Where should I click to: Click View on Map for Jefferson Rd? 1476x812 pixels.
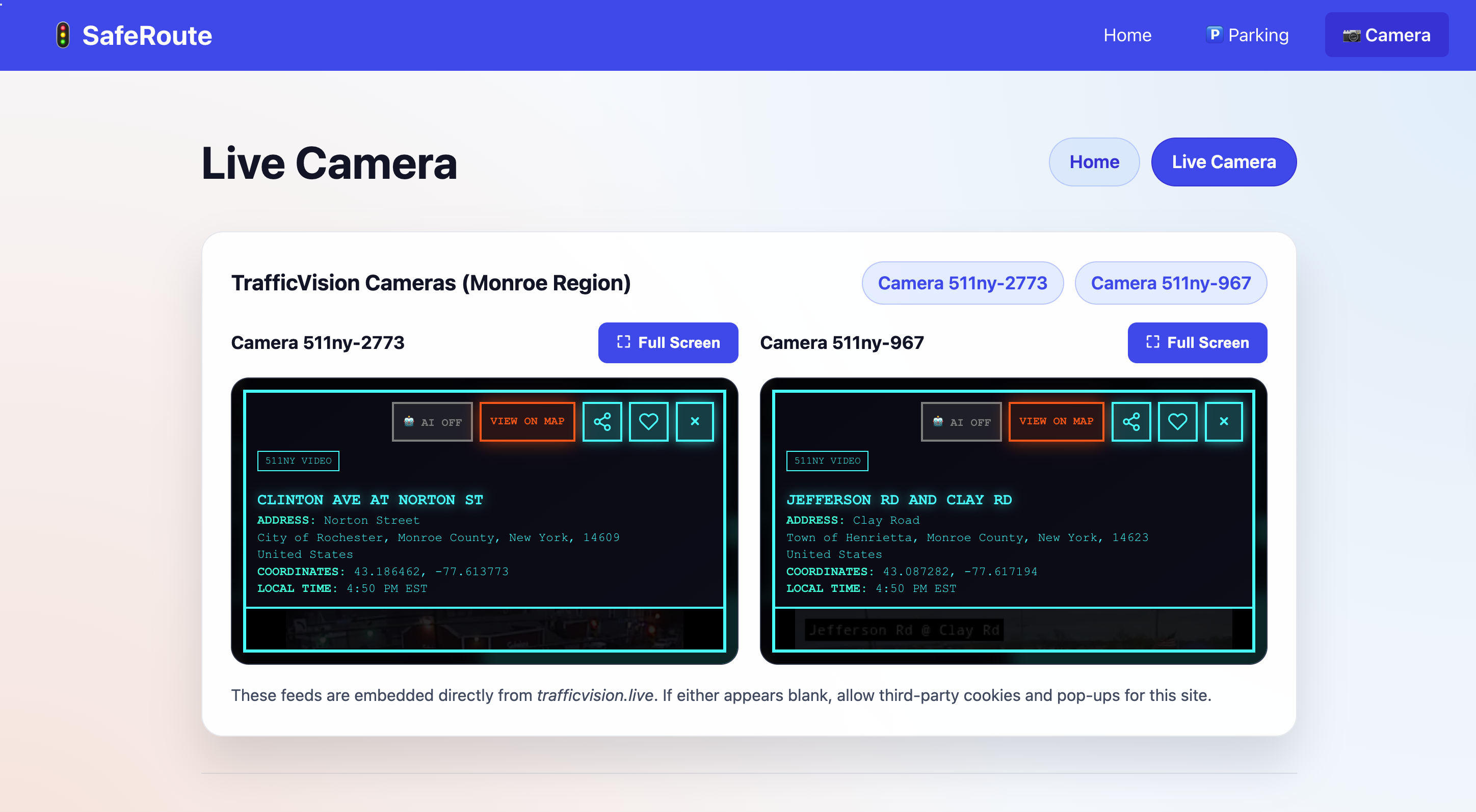pos(1056,421)
